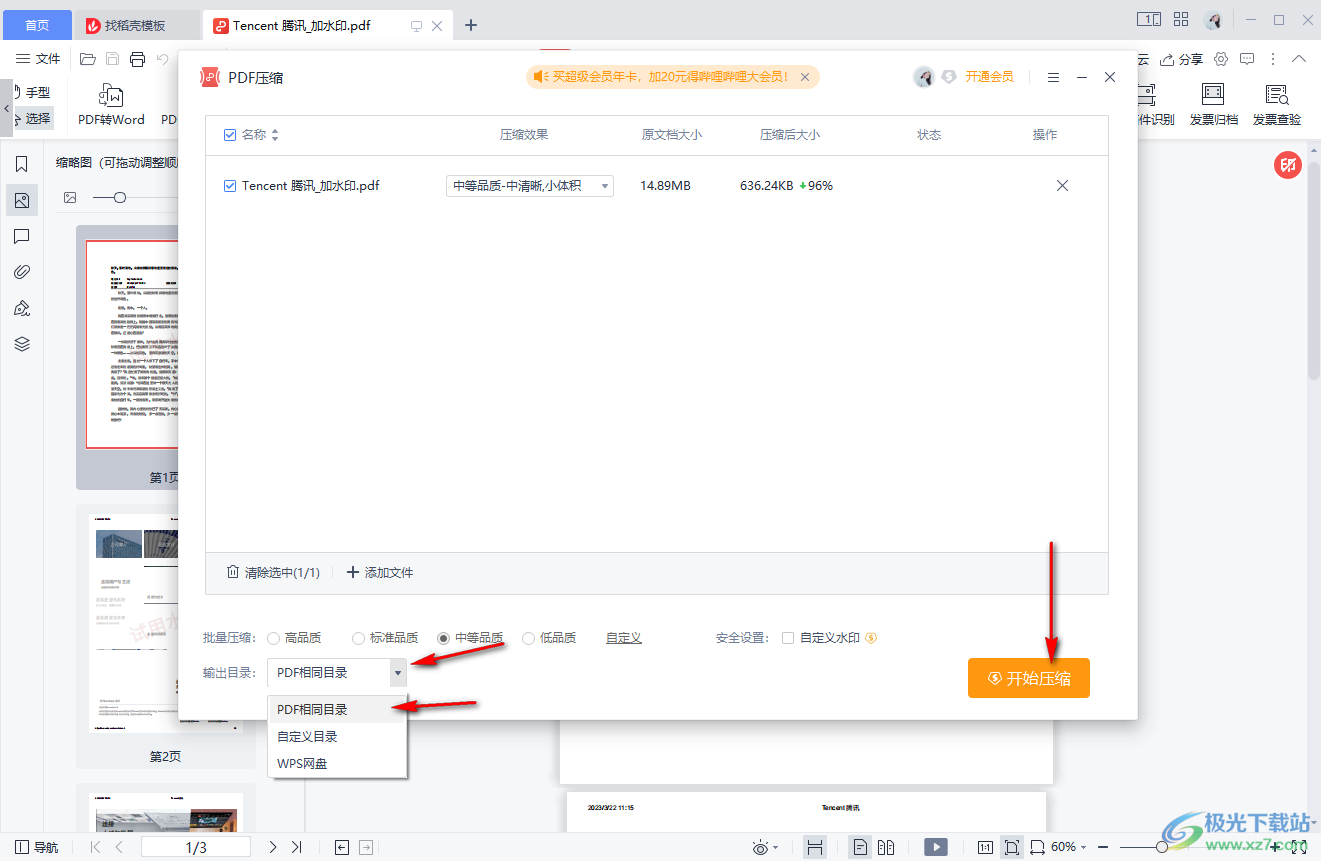Open the 中等品质 compression effect dropdown
Screen dimensions: 1321x861
(529, 186)
